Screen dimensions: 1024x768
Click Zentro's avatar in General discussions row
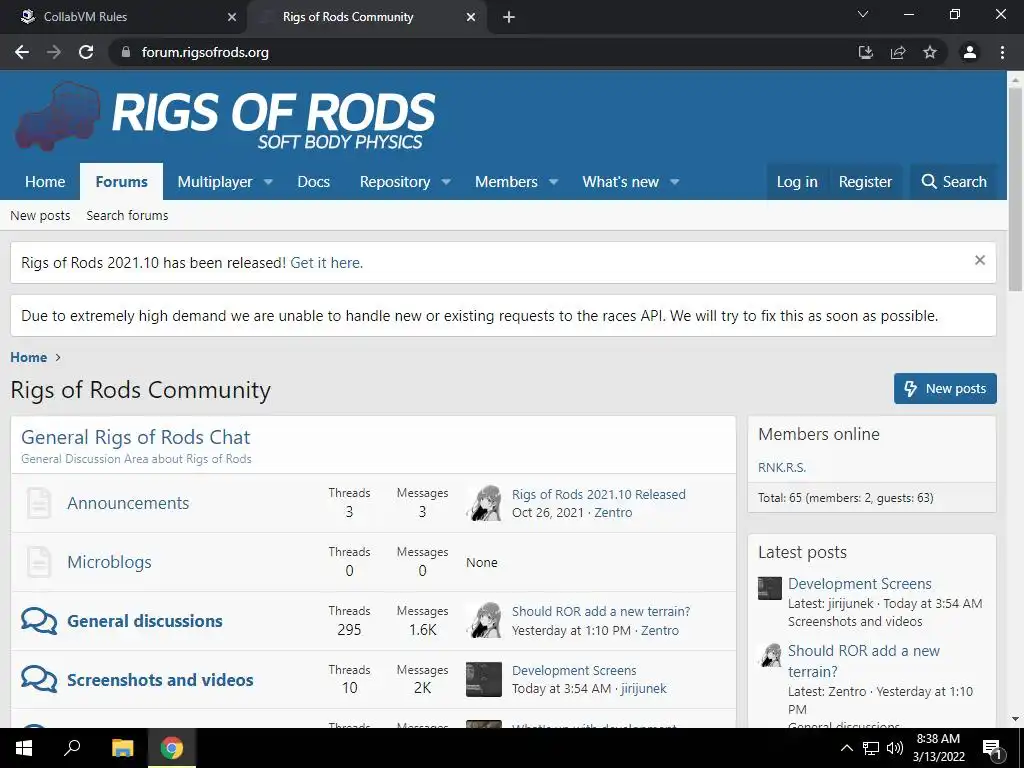[x=484, y=620]
